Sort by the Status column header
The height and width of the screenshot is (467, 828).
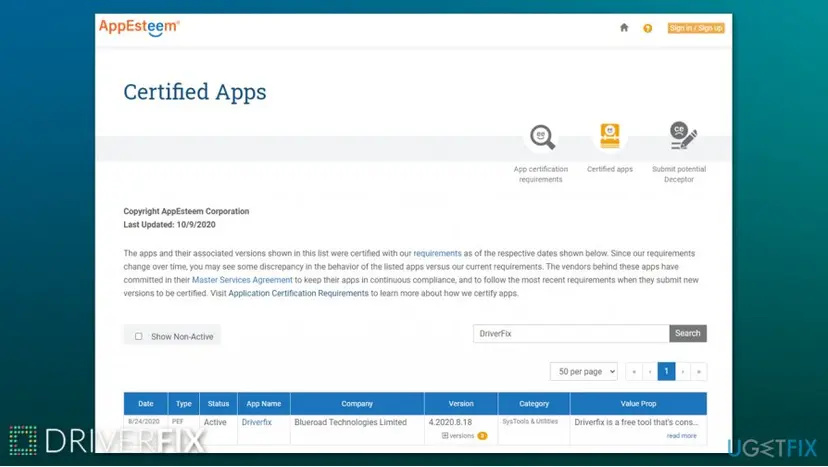point(218,404)
